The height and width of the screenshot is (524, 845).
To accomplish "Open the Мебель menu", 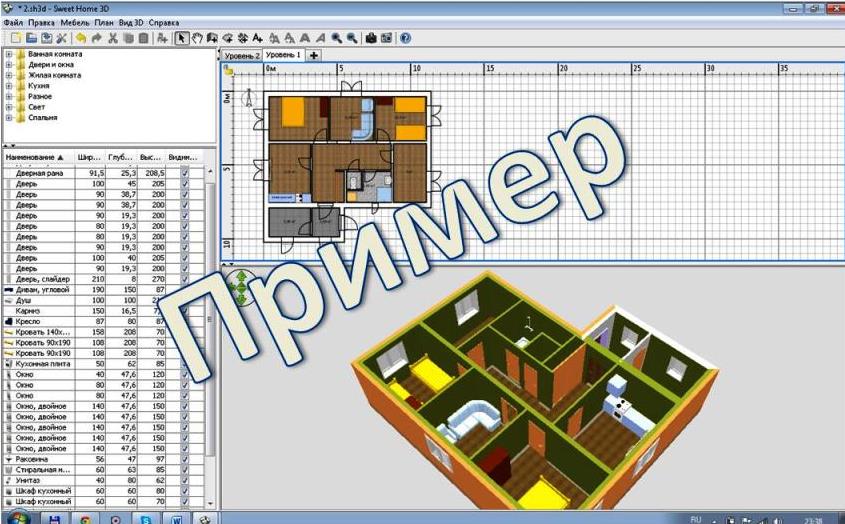I will click(75, 23).
